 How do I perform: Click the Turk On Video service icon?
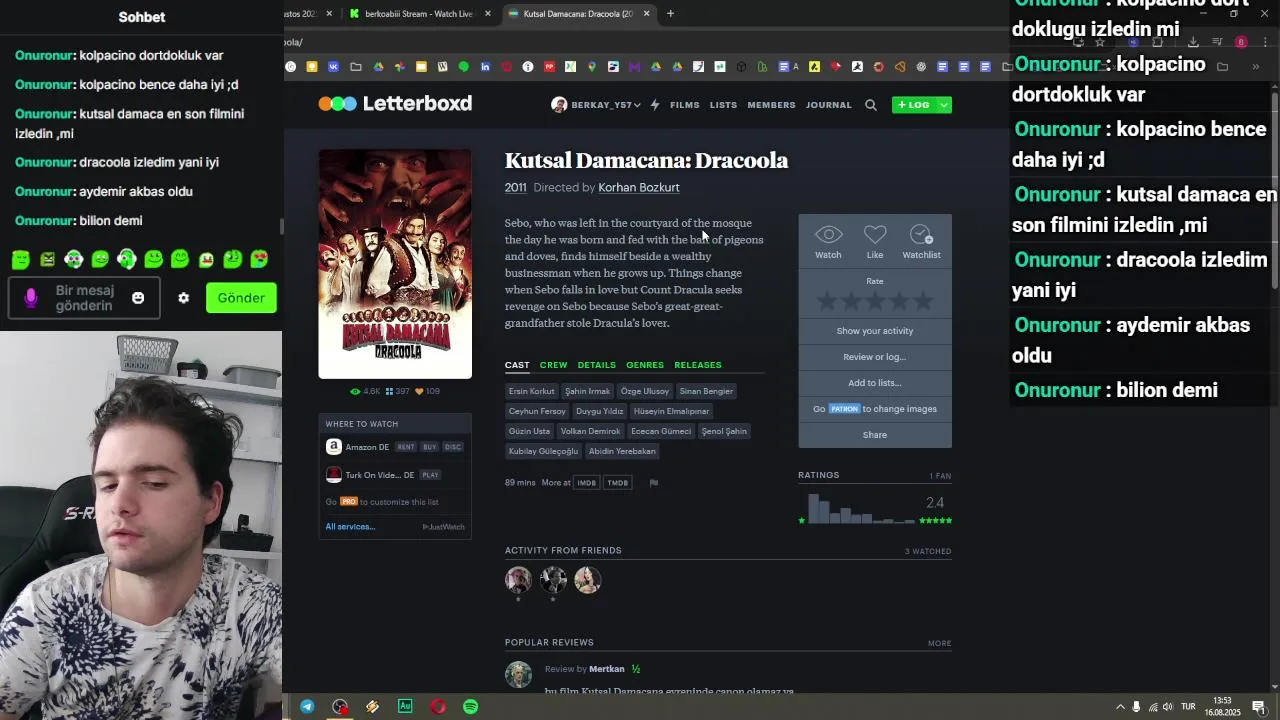pyautogui.click(x=334, y=475)
